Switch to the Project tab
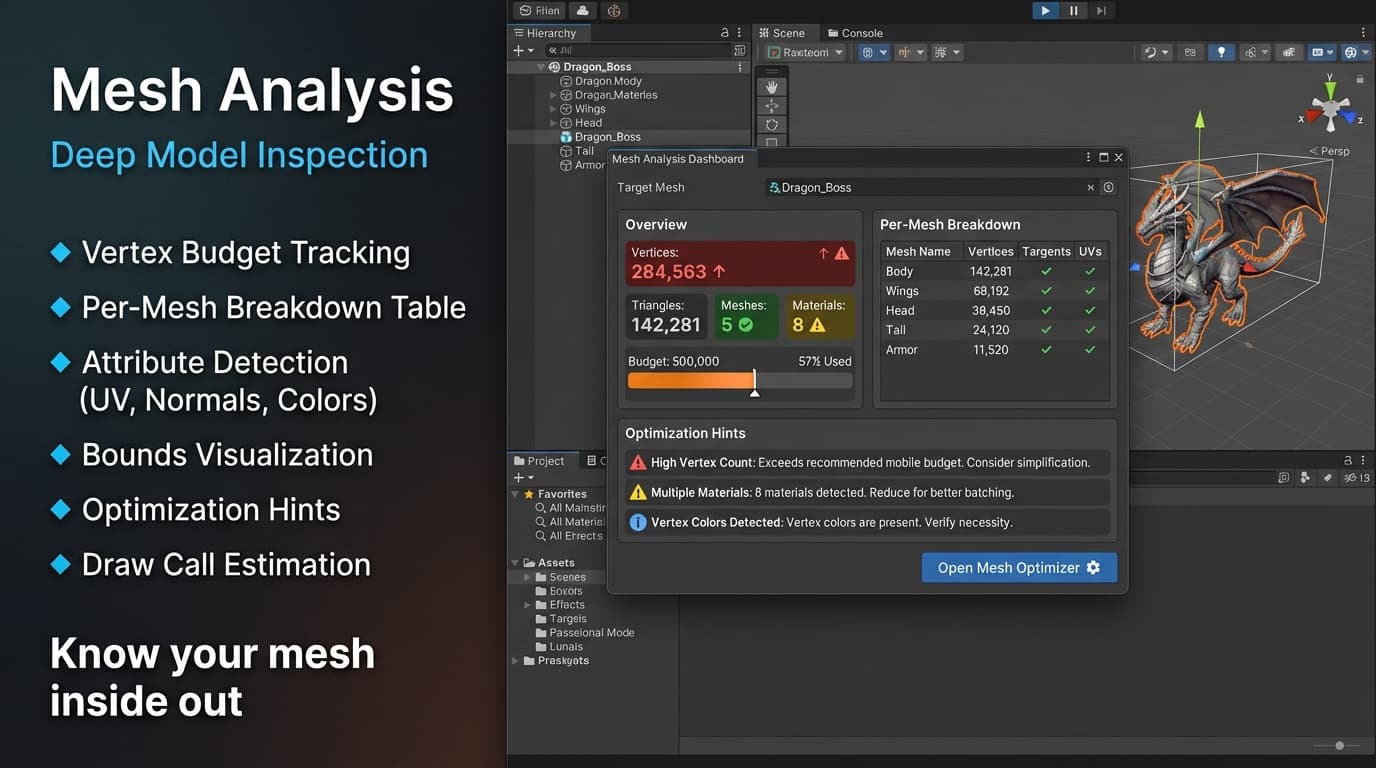The width and height of the screenshot is (1376, 768). click(540, 460)
